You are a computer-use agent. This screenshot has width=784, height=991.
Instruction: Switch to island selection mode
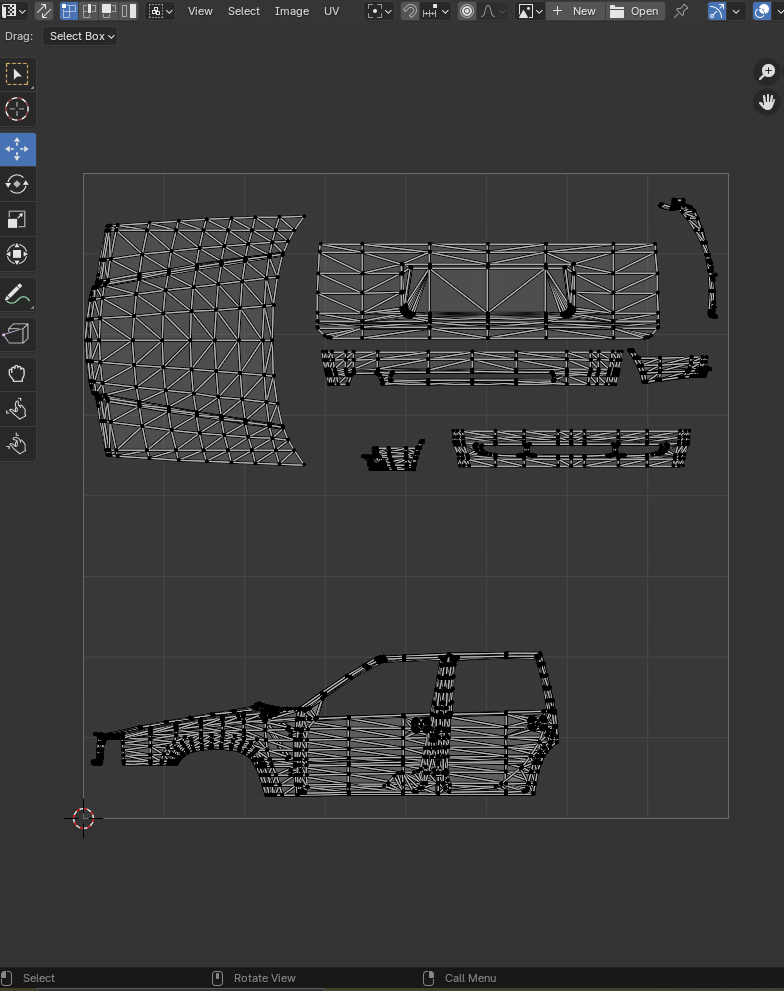[x=129, y=11]
